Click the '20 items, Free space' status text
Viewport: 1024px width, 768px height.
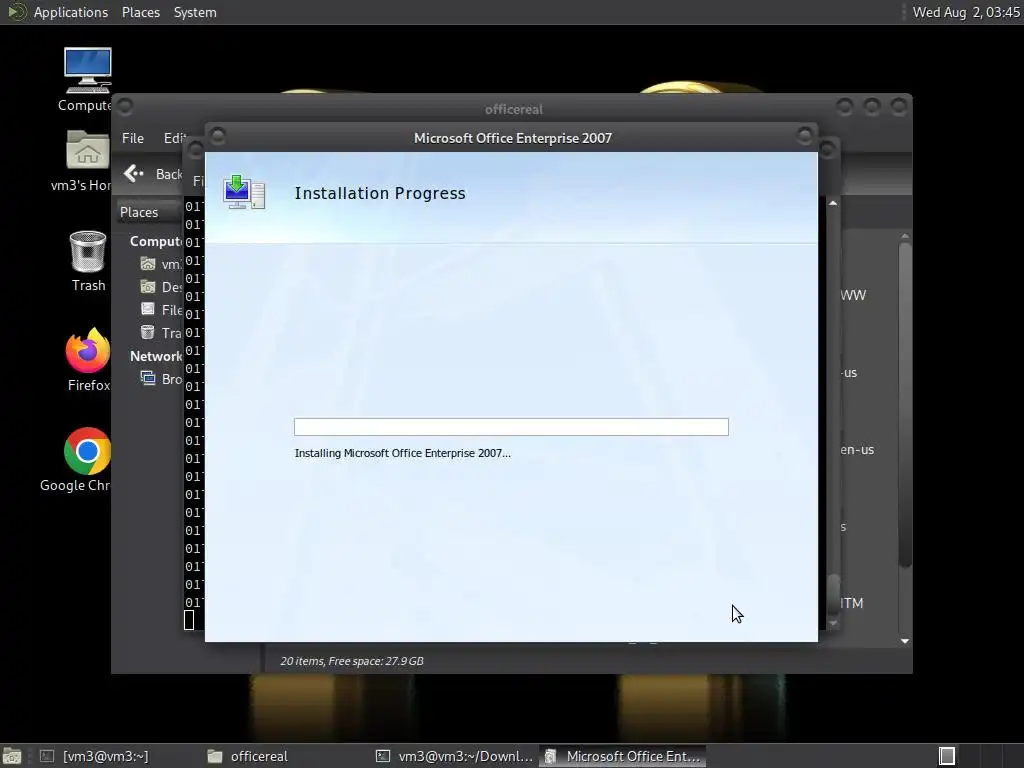352,661
